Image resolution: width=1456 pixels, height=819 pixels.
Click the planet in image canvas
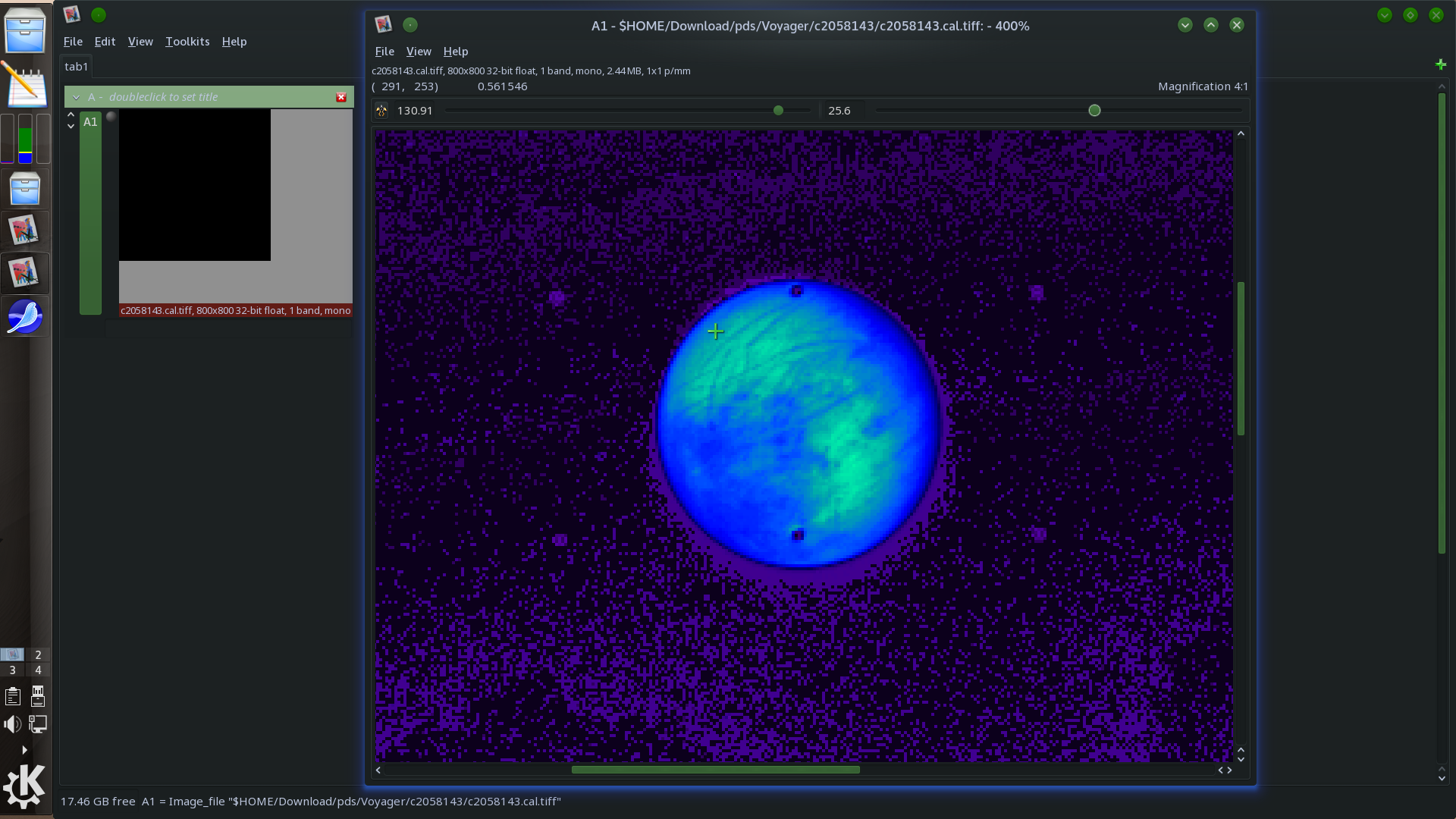tap(799, 425)
